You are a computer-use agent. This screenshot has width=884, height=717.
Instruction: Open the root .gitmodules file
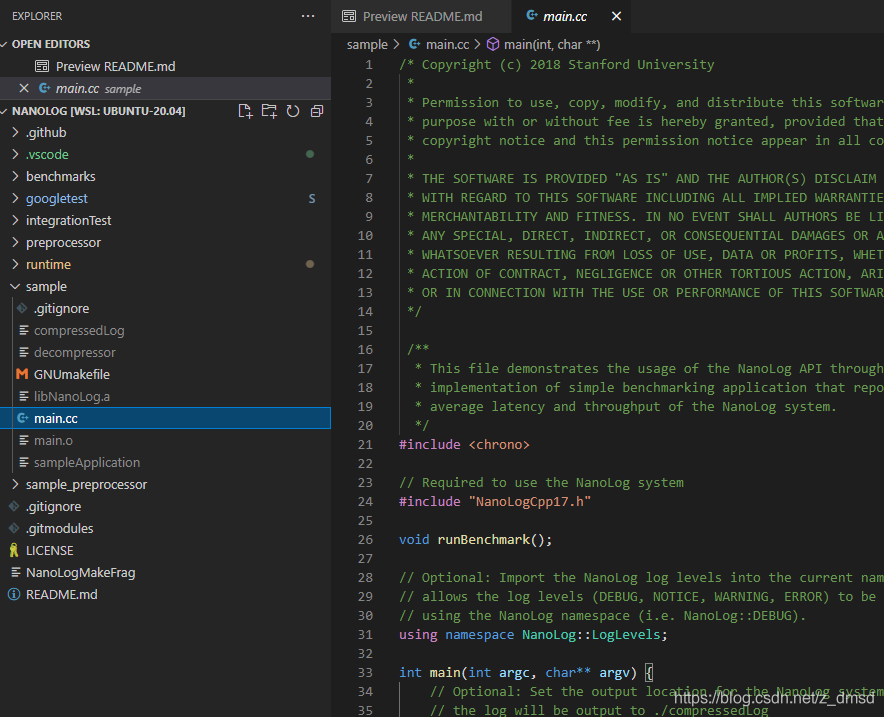(165, 528)
